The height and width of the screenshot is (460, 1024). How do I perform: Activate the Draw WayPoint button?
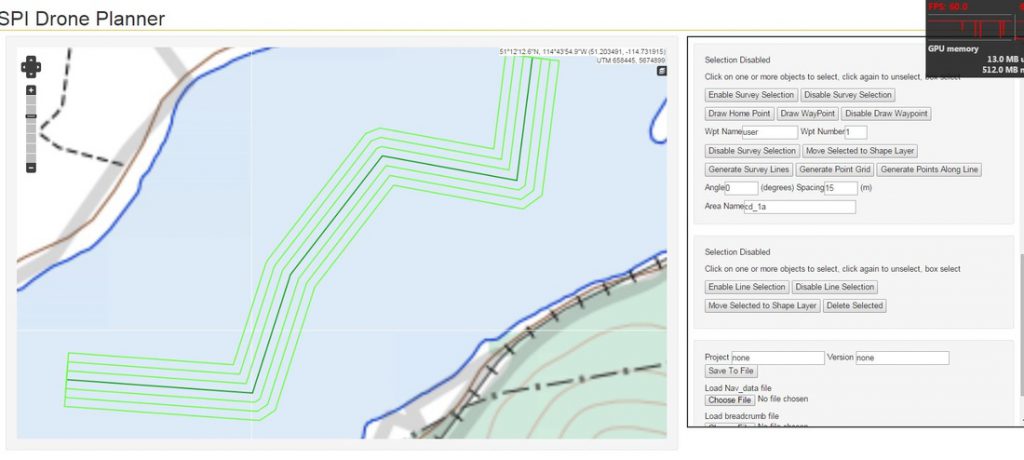(x=808, y=114)
